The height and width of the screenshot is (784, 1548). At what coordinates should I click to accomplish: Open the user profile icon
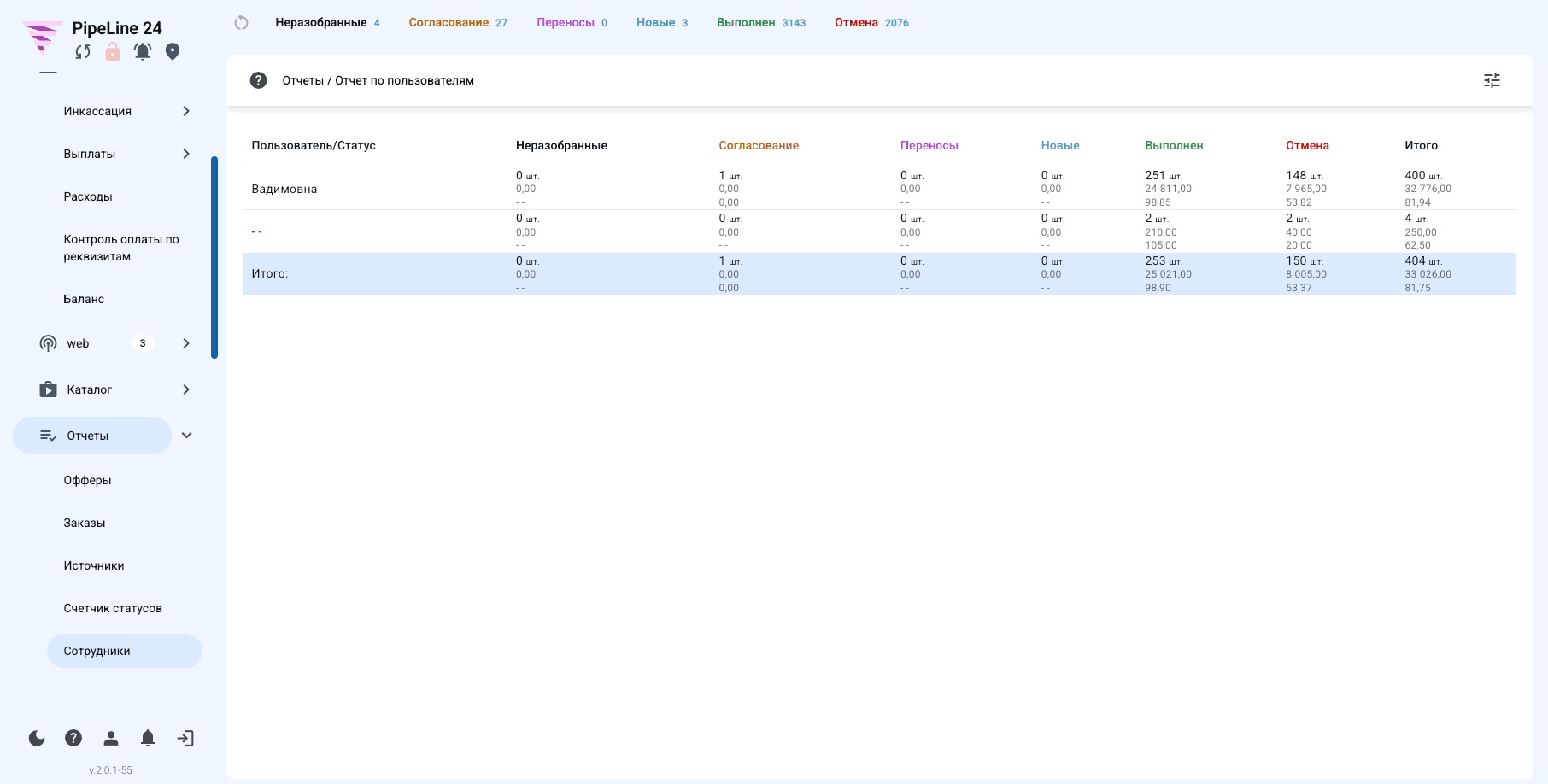[x=111, y=738]
